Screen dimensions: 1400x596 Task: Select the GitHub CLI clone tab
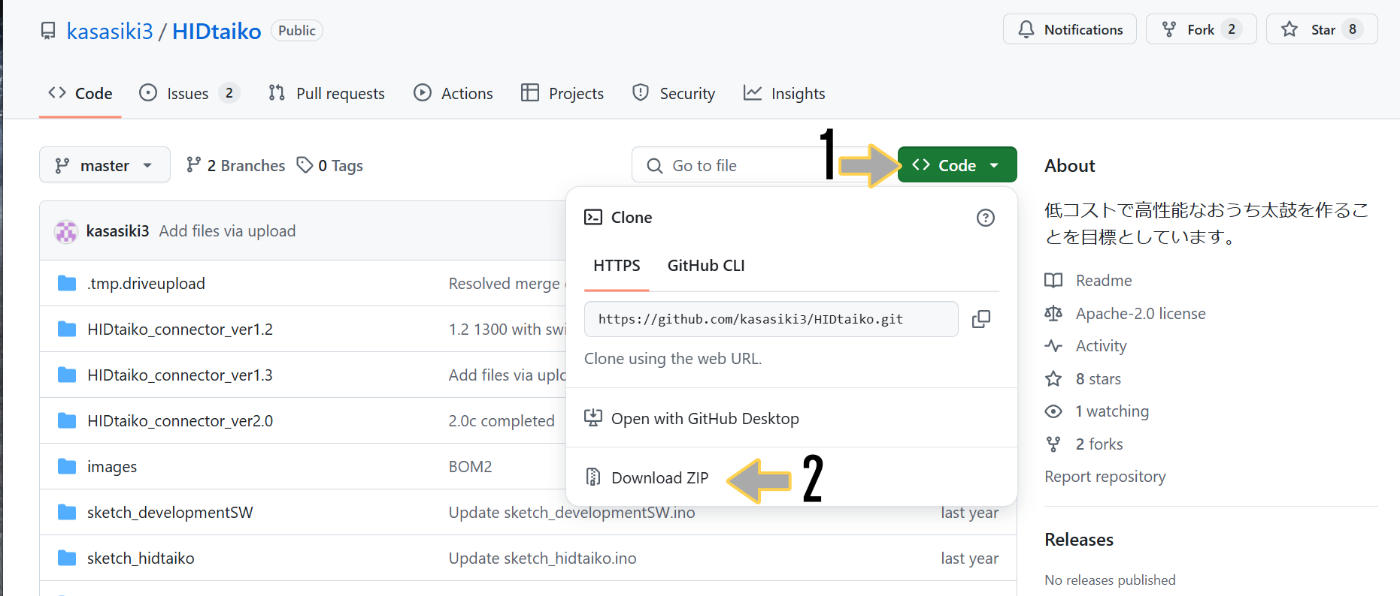pyautogui.click(x=706, y=266)
